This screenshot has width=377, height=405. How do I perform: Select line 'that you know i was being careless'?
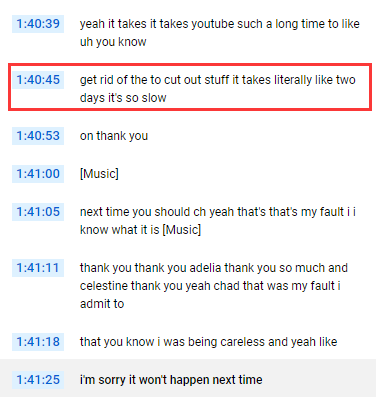tap(188, 342)
